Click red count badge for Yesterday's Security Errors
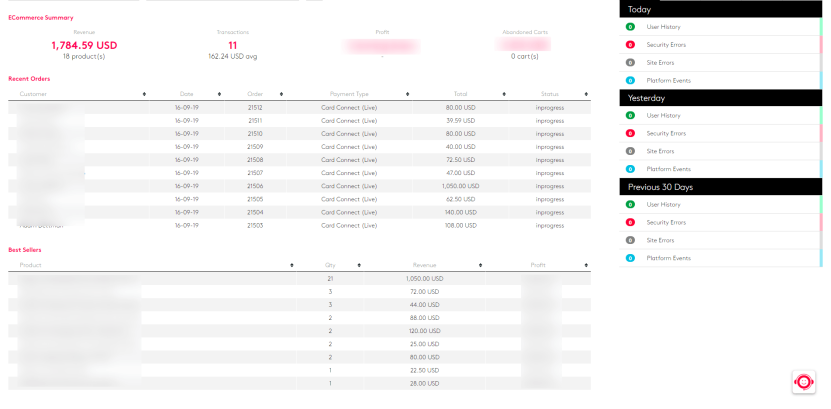This screenshot has width=831, height=409. tap(630, 134)
